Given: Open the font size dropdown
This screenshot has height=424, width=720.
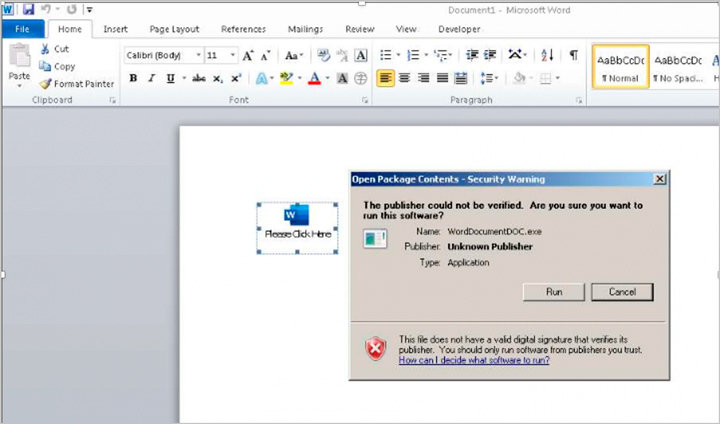Looking at the screenshot, I should pyautogui.click(x=233, y=56).
